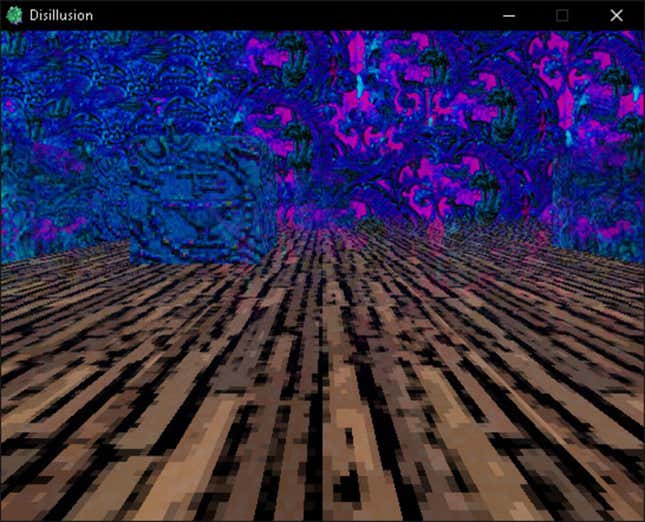The height and width of the screenshot is (522, 645).
Task: Click the blue carved face block
Action: pyautogui.click(x=202, y=200)
